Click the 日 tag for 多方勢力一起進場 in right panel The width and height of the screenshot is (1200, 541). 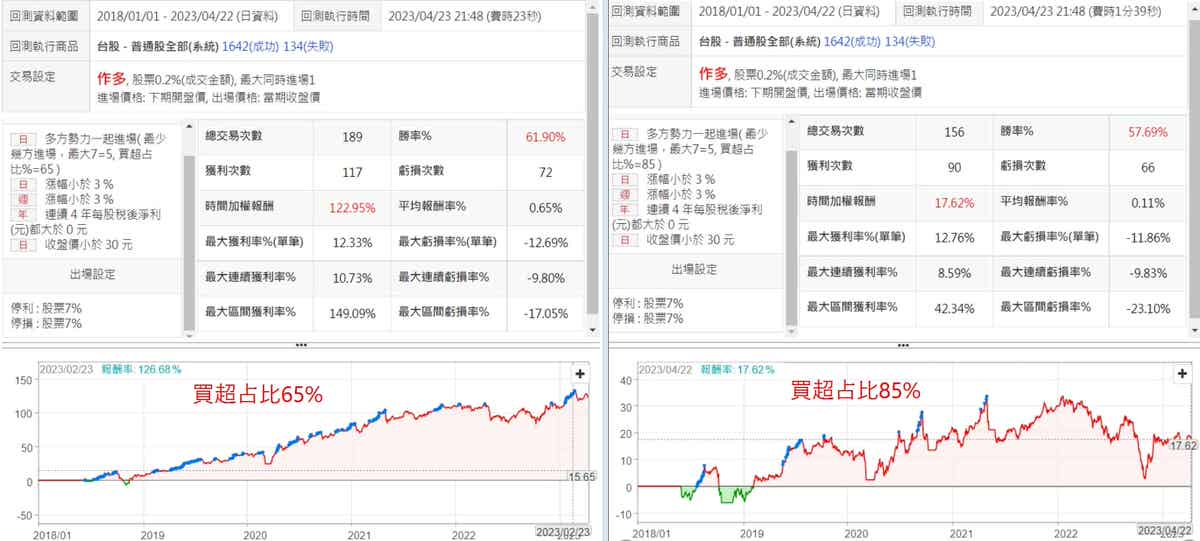pyautogui.click(x=624, y=133)
